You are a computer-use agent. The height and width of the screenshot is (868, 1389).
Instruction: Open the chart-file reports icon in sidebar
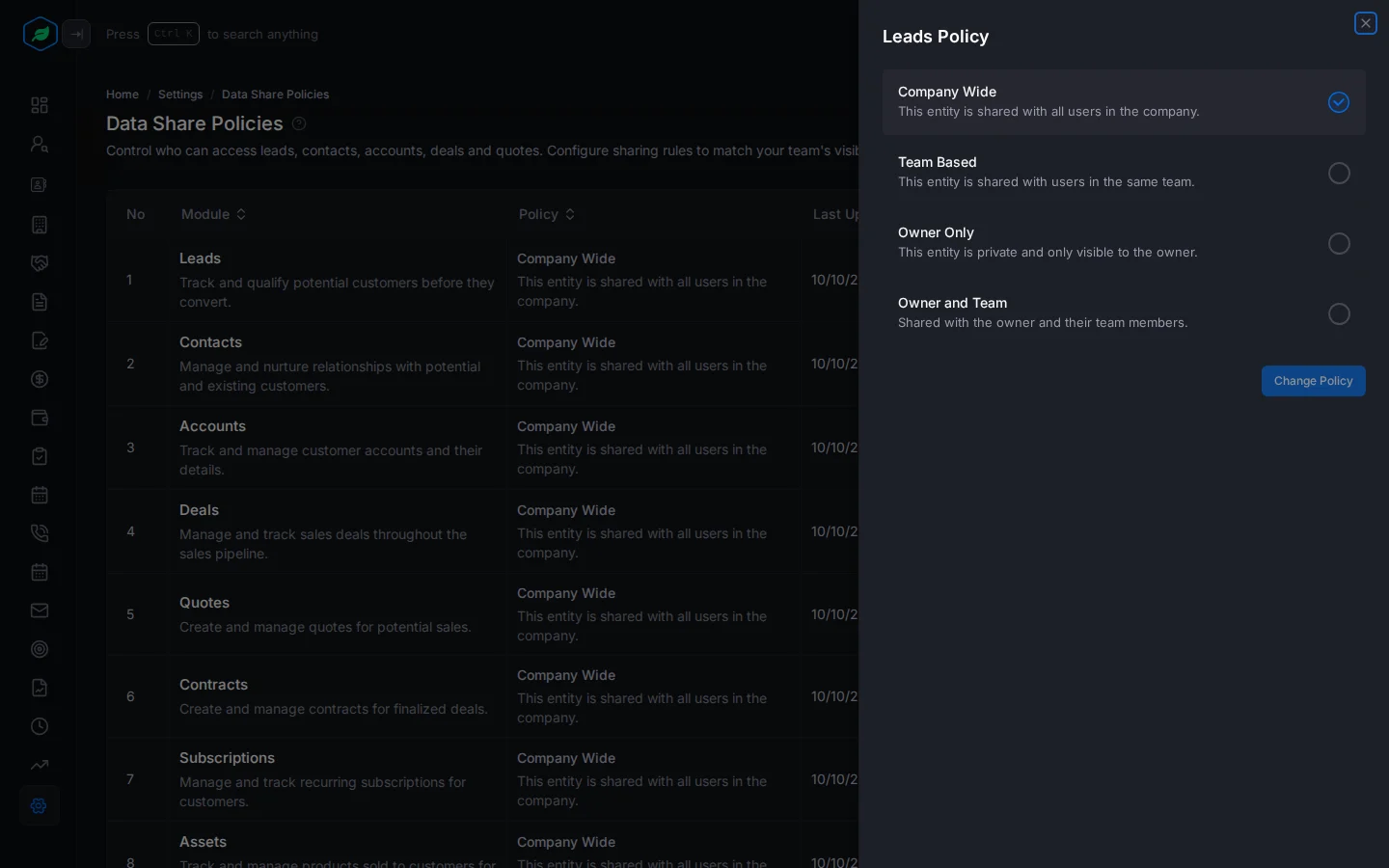[40, 688]
